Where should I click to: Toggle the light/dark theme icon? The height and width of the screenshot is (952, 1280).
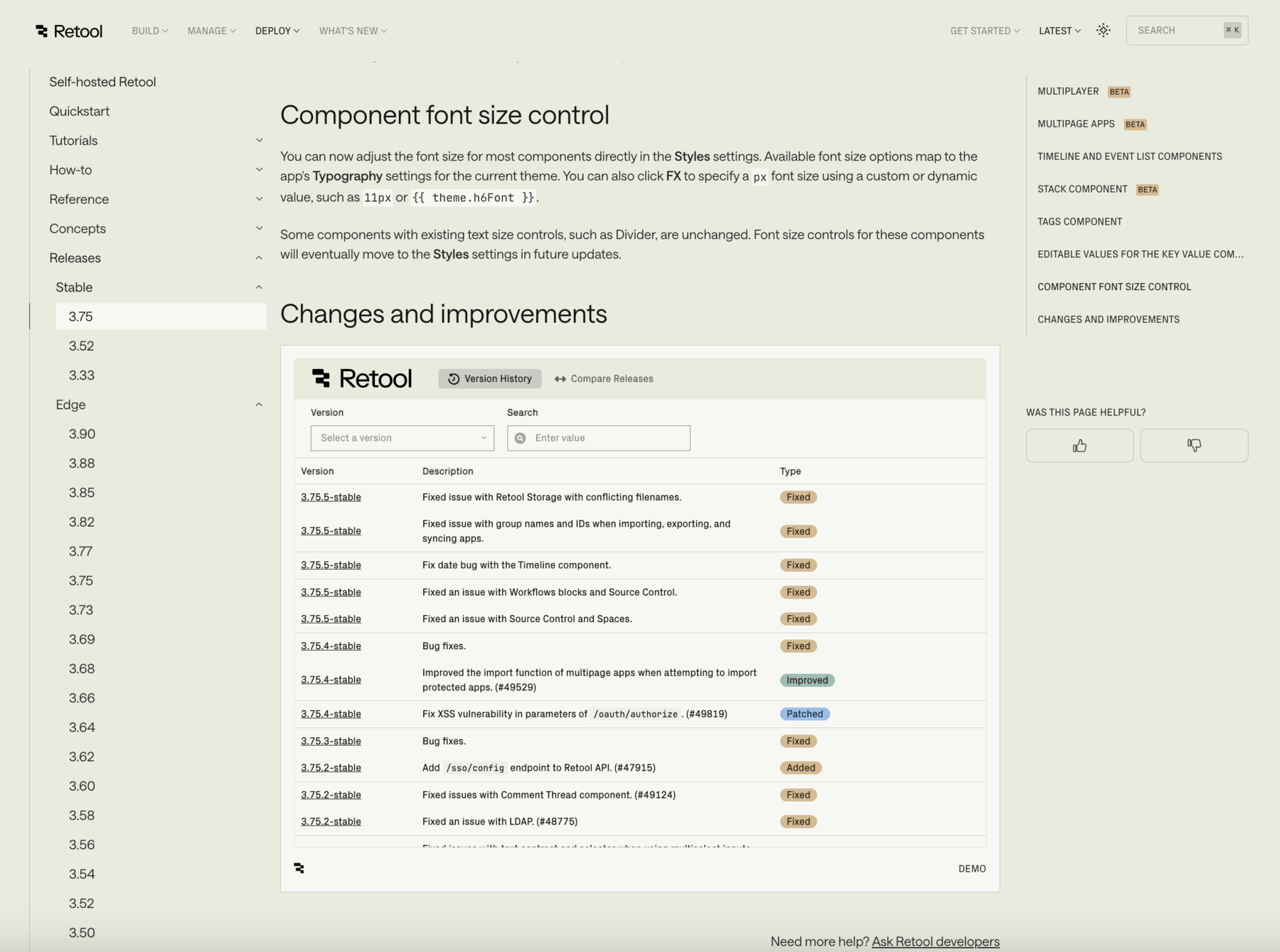[x=1103, y=31]
